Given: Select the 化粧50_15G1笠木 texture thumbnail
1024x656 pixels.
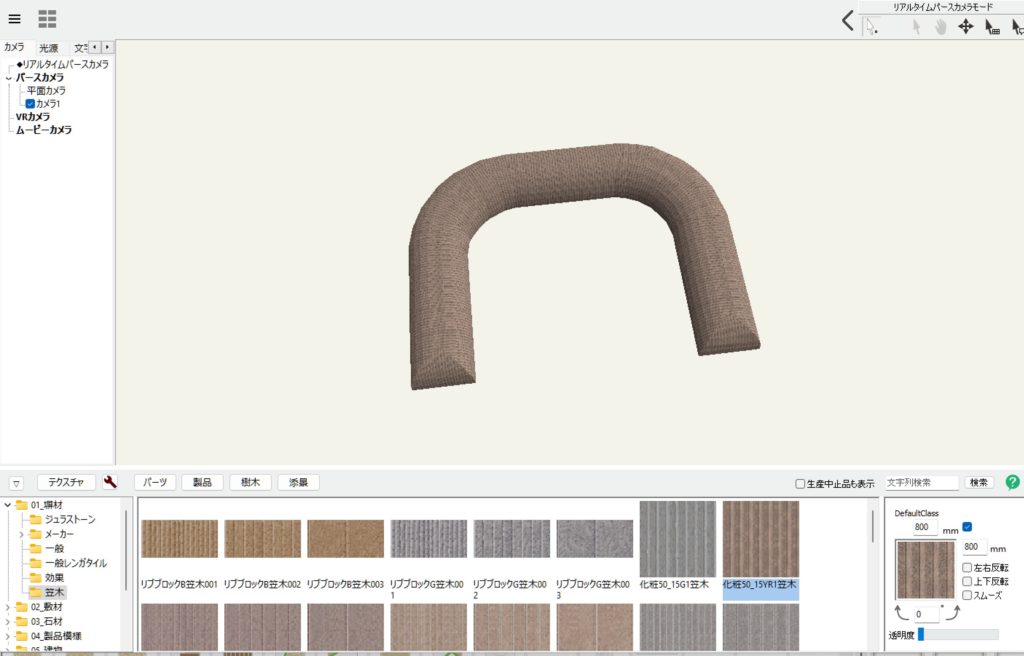Looking at the screenshot, I should 677,540.
